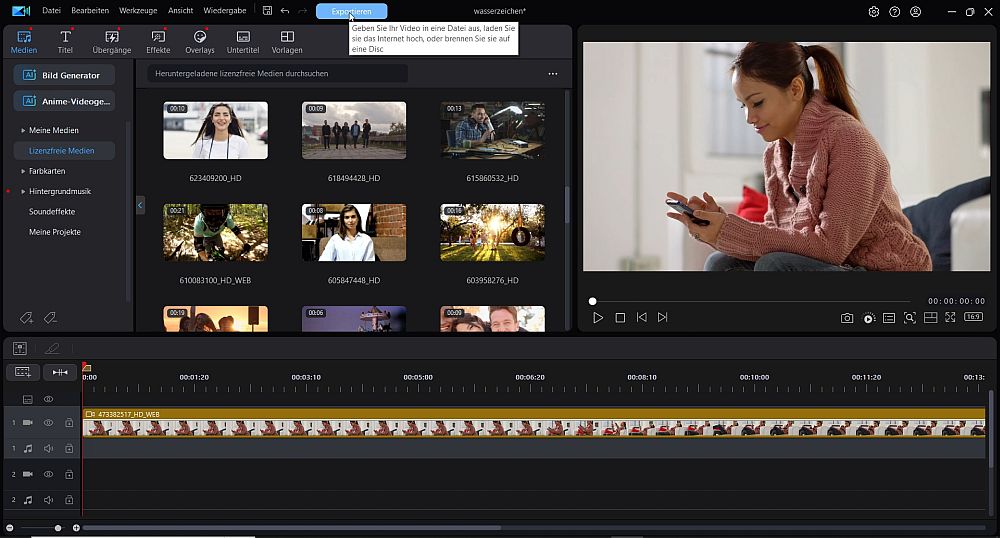The image size is (1000, 538).
Task: Open the Untertitel tab
Action: [243, 42]
